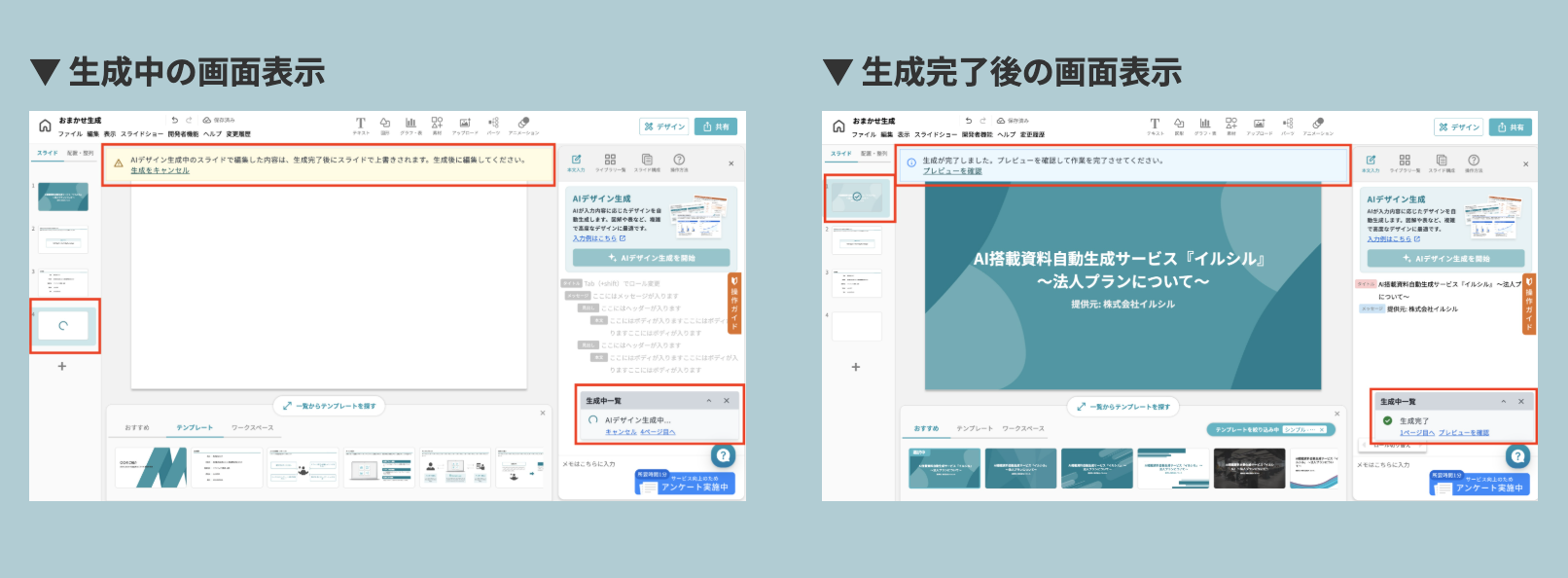Open 操作方法 help in left screen
Image resolution: width=1568 pixels, height=578 pixels.
click(x=679, y=163)
